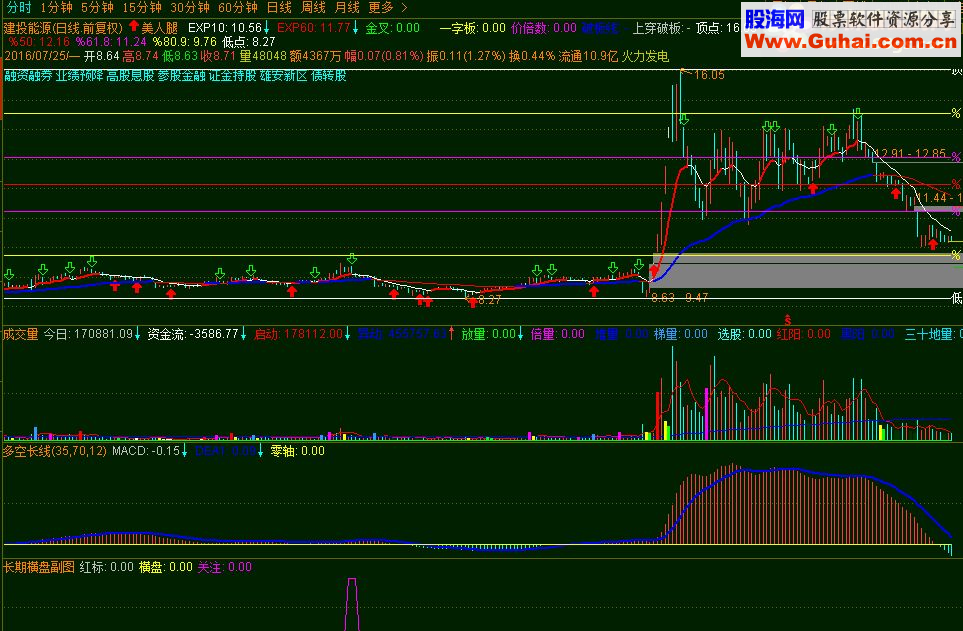Click the red up arrow before 美人腿
The width and height of the screenshot is (963, 631).
[x=133, y=26]
